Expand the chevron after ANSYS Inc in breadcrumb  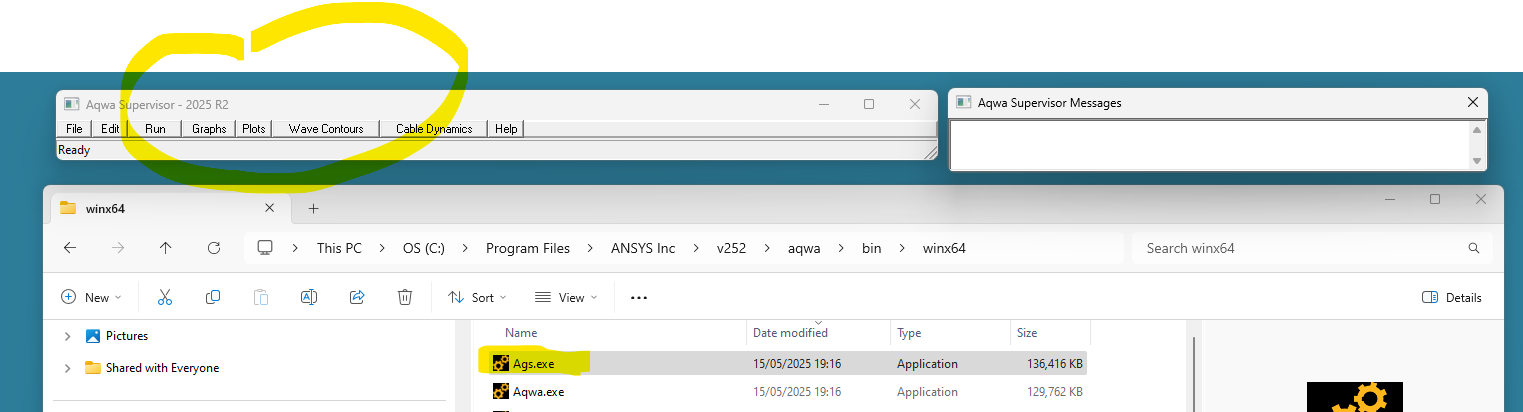[x=696, y=248]
